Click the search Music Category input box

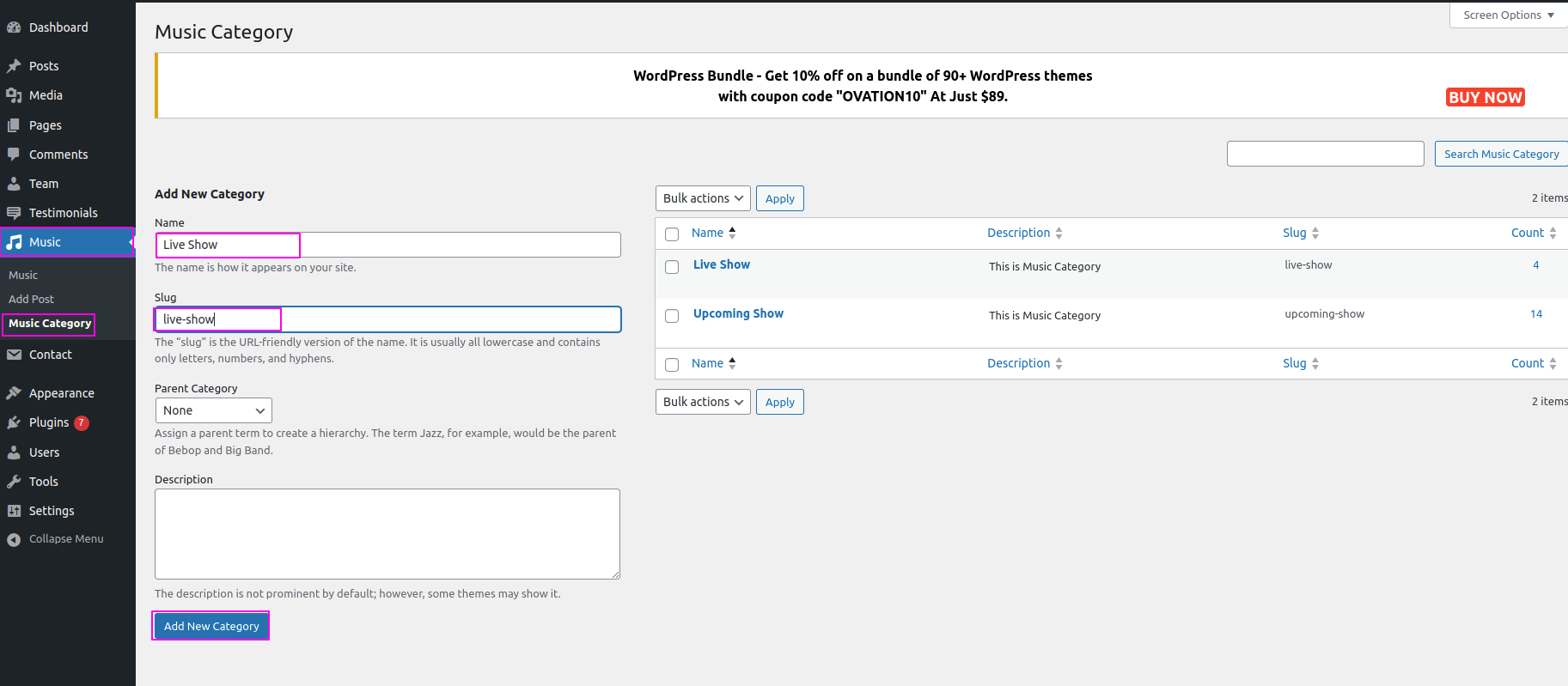click(1326, 154)
